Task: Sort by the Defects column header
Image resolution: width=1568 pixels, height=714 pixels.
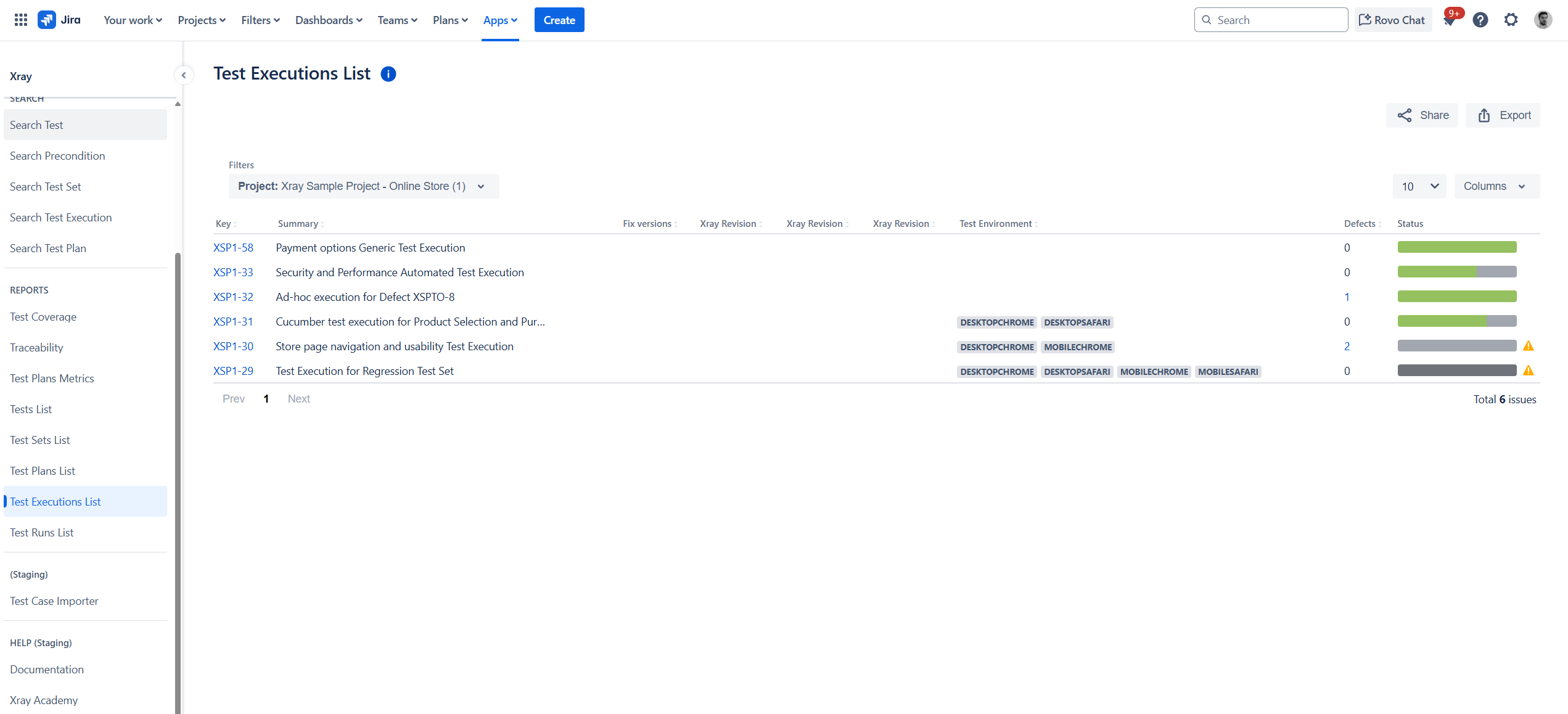Action: 1362,224
